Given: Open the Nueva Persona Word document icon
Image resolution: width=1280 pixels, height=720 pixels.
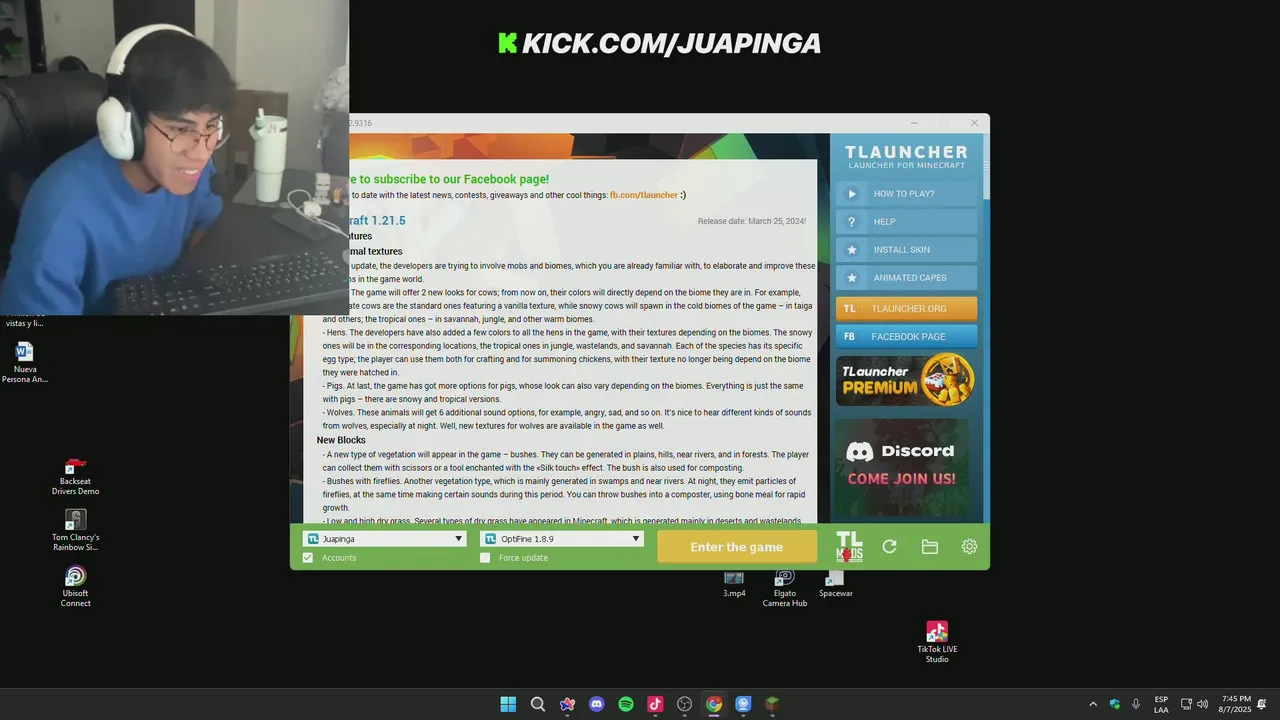Looking at the screenshot, I should (25, 362).
